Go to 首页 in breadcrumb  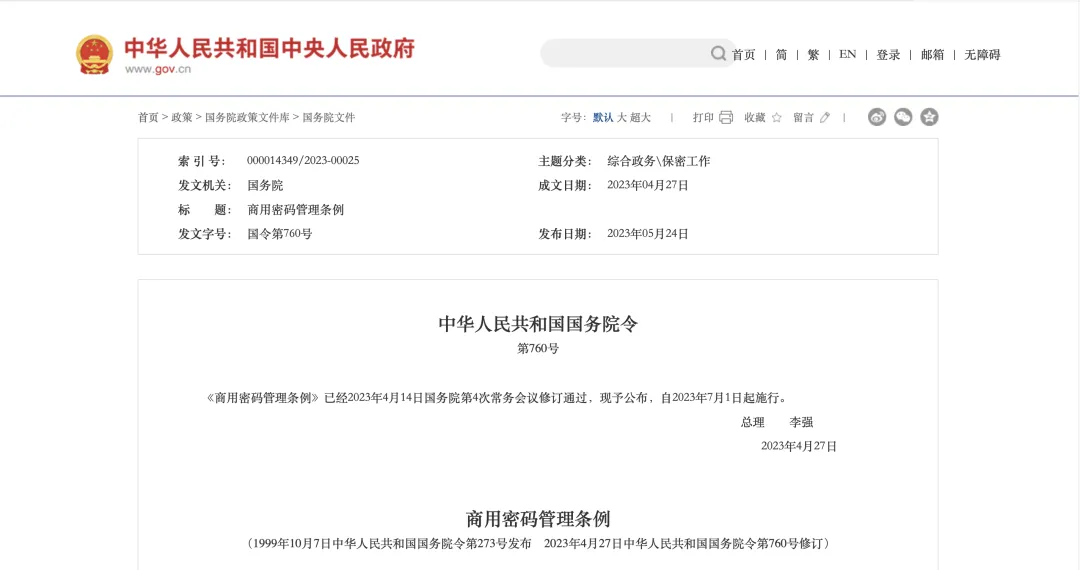tap(148, 118)
